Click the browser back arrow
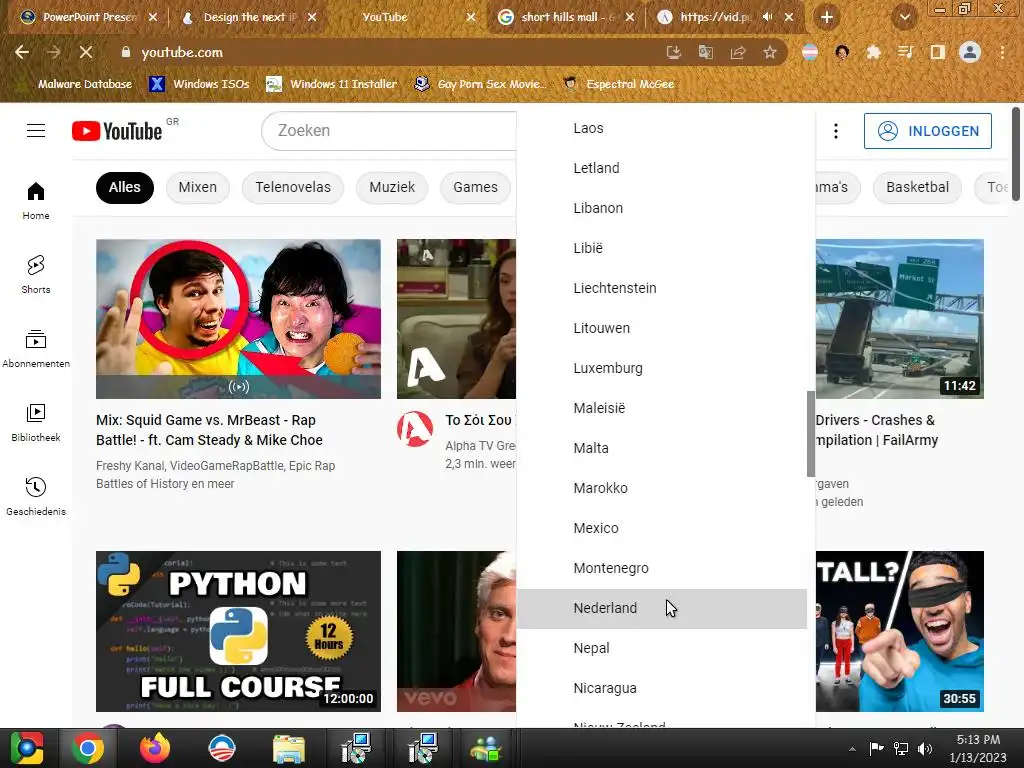Viewport: 1024px width, 768px height. pos(22,52)
